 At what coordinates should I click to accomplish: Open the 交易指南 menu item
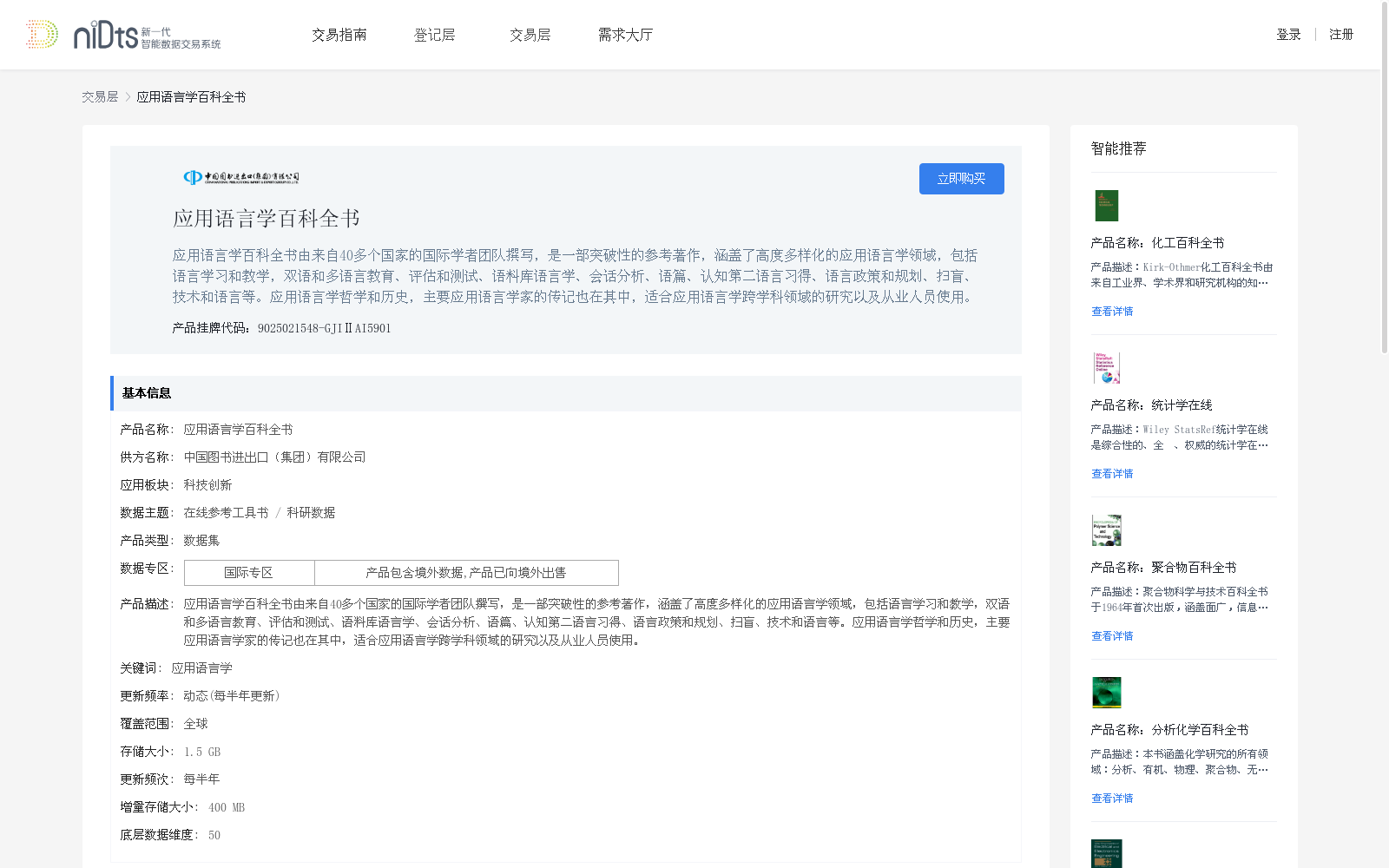(339, 35)
